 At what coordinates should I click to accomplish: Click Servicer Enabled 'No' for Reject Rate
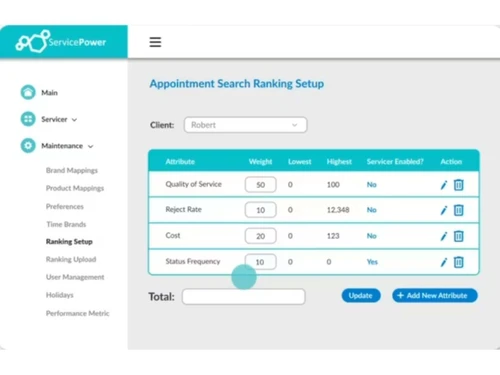tap(372, 210)
